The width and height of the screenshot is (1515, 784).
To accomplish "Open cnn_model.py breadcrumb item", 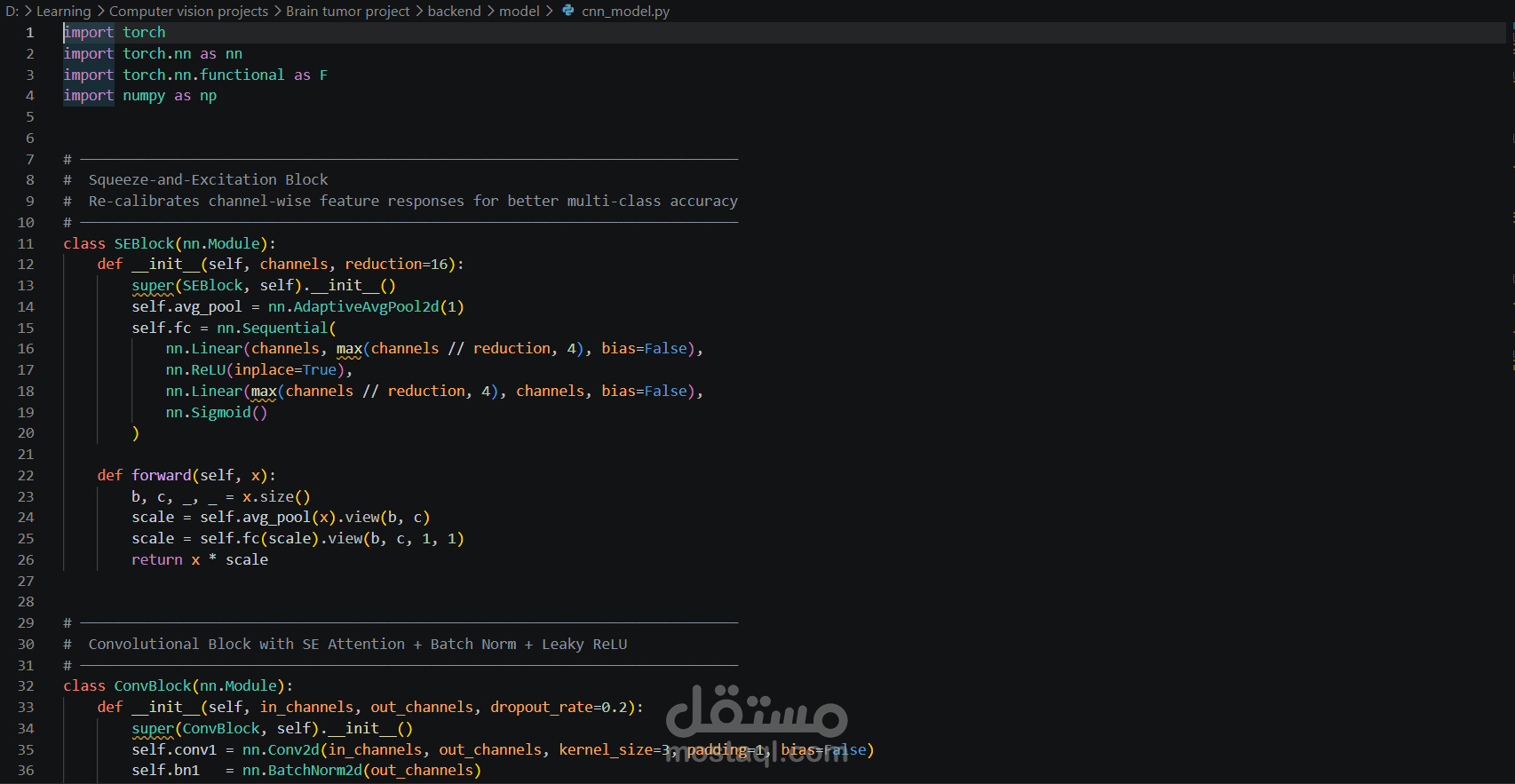I will (x=625, y=11).
